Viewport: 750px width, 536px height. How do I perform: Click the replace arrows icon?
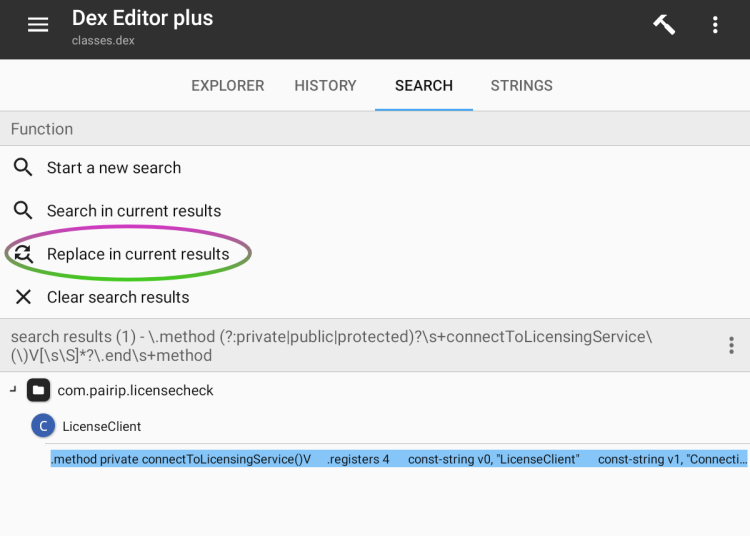point(23,254)
